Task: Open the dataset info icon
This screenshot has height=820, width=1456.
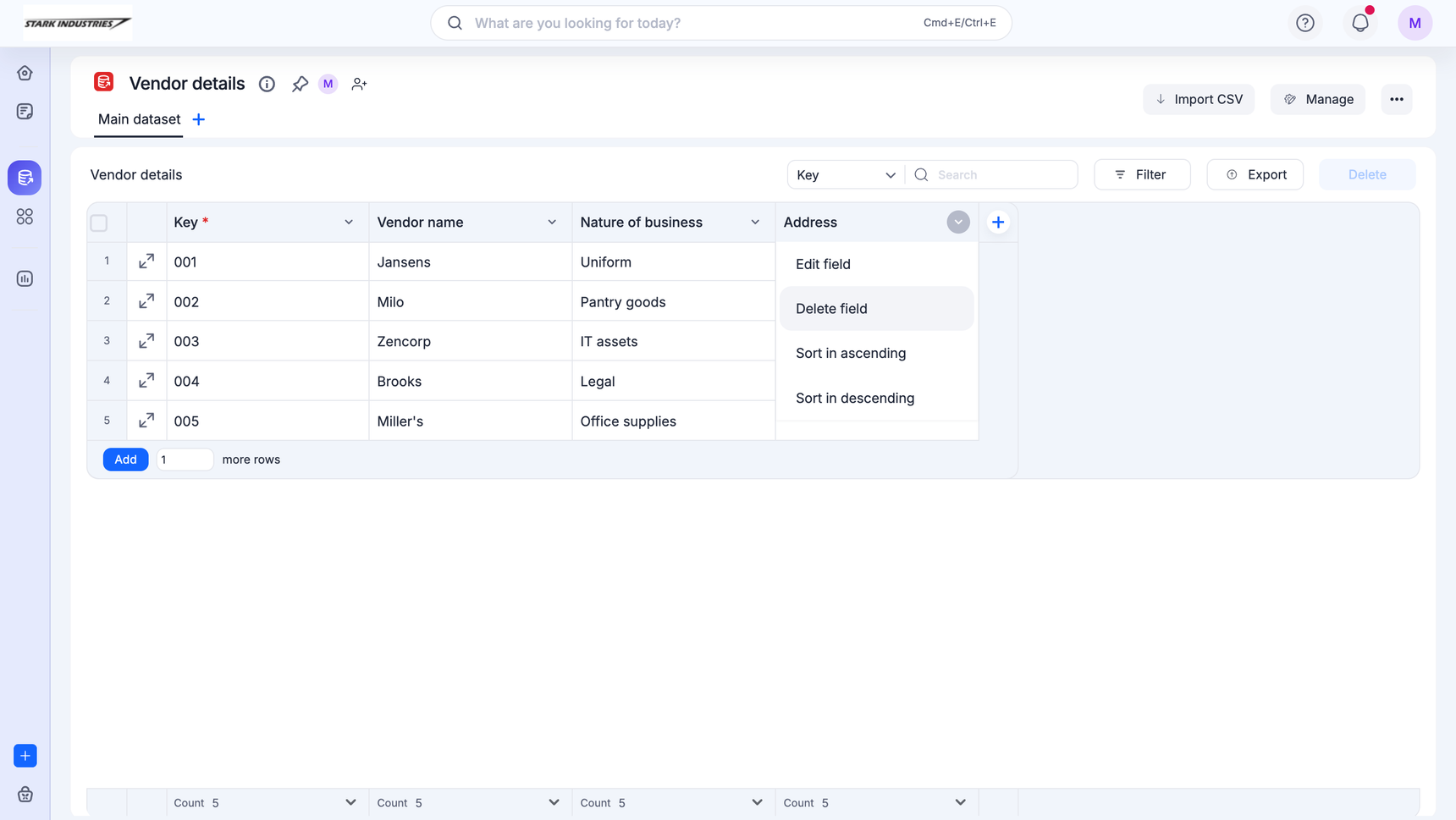Action: coord(267,84)
